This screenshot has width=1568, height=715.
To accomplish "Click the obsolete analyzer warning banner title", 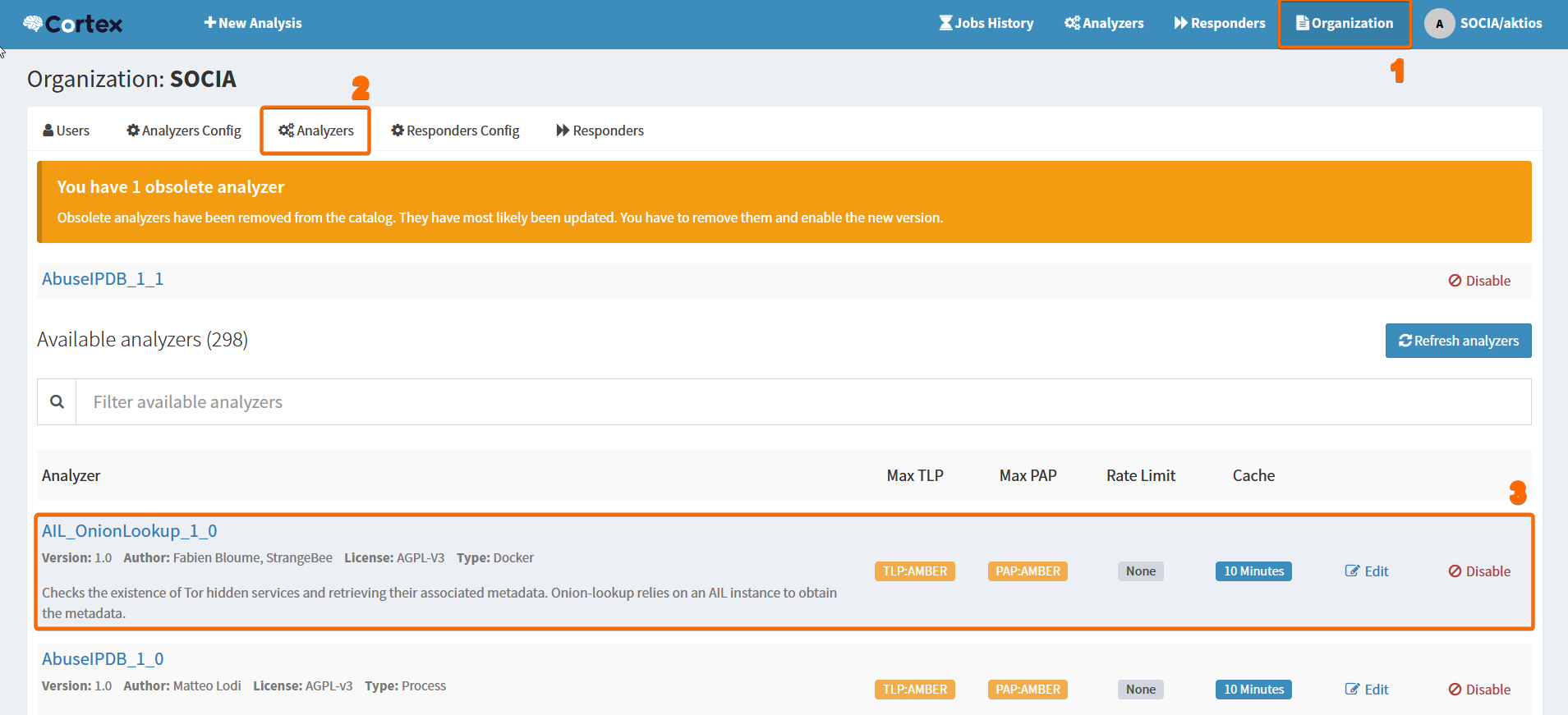I will (171, 187).
